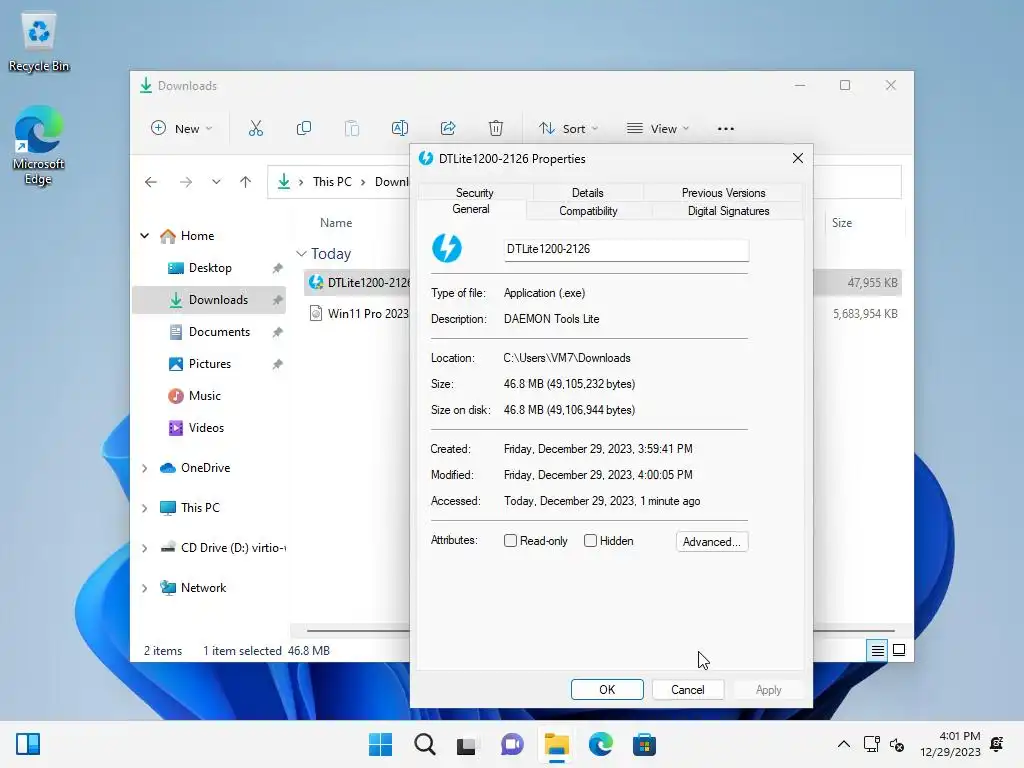Expand the OneDrive tree node
The image size is (1024, 768).
(145, 468)
